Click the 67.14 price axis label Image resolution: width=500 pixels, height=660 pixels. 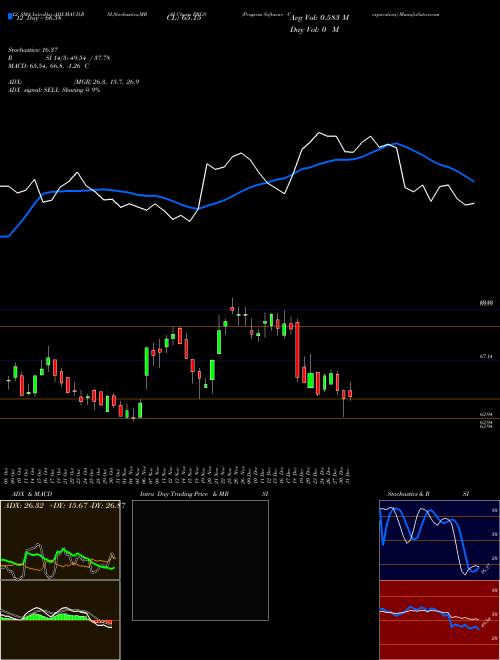pyautogui.click(x=486, y=357)
